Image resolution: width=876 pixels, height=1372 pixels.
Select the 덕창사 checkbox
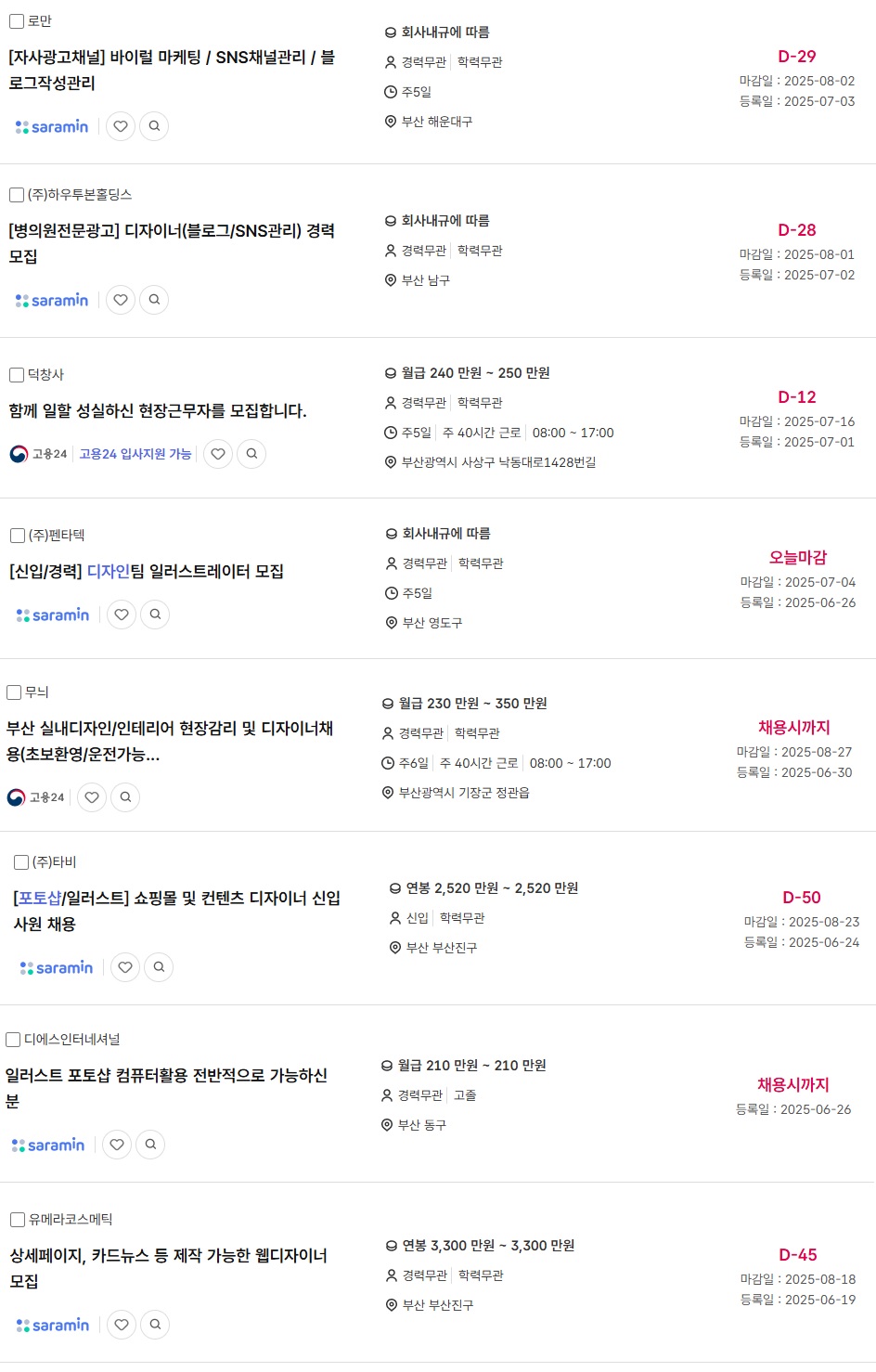tap(17, 375)
